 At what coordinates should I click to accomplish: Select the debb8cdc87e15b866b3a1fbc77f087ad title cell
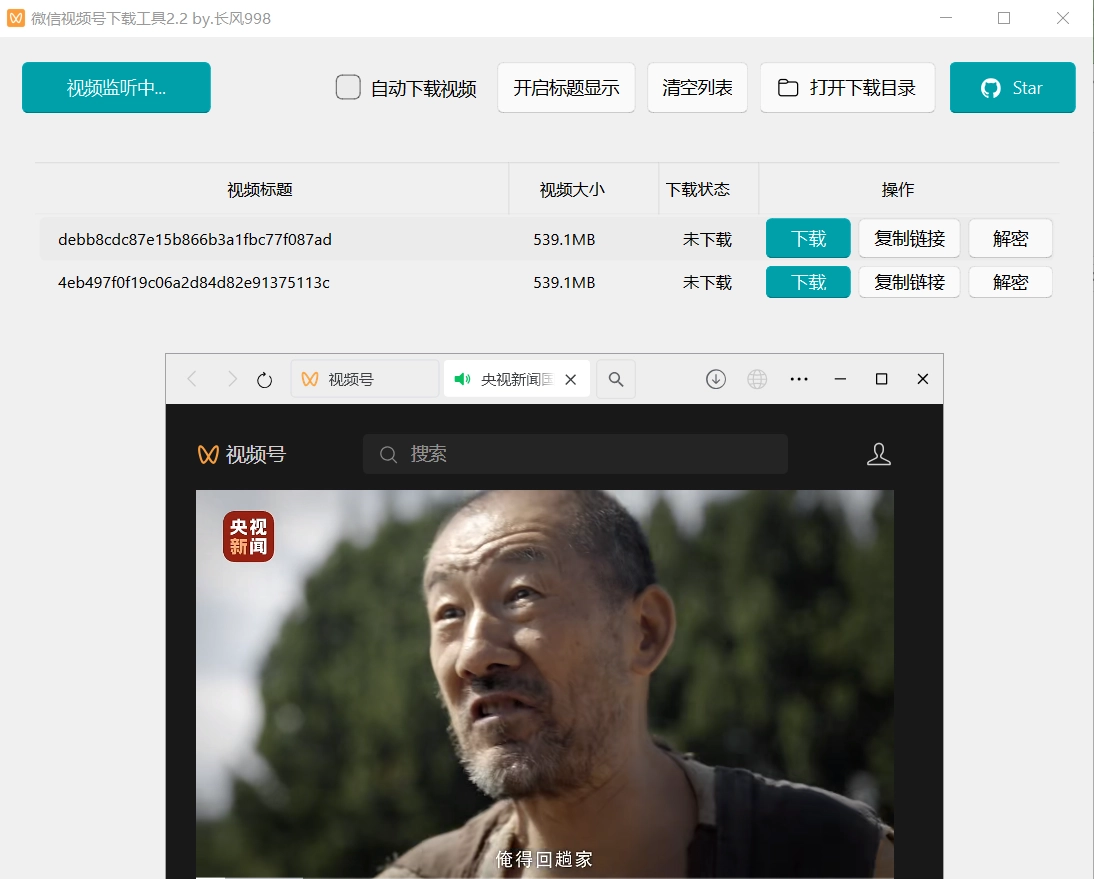pyautogui.click(x=195, y=239)
